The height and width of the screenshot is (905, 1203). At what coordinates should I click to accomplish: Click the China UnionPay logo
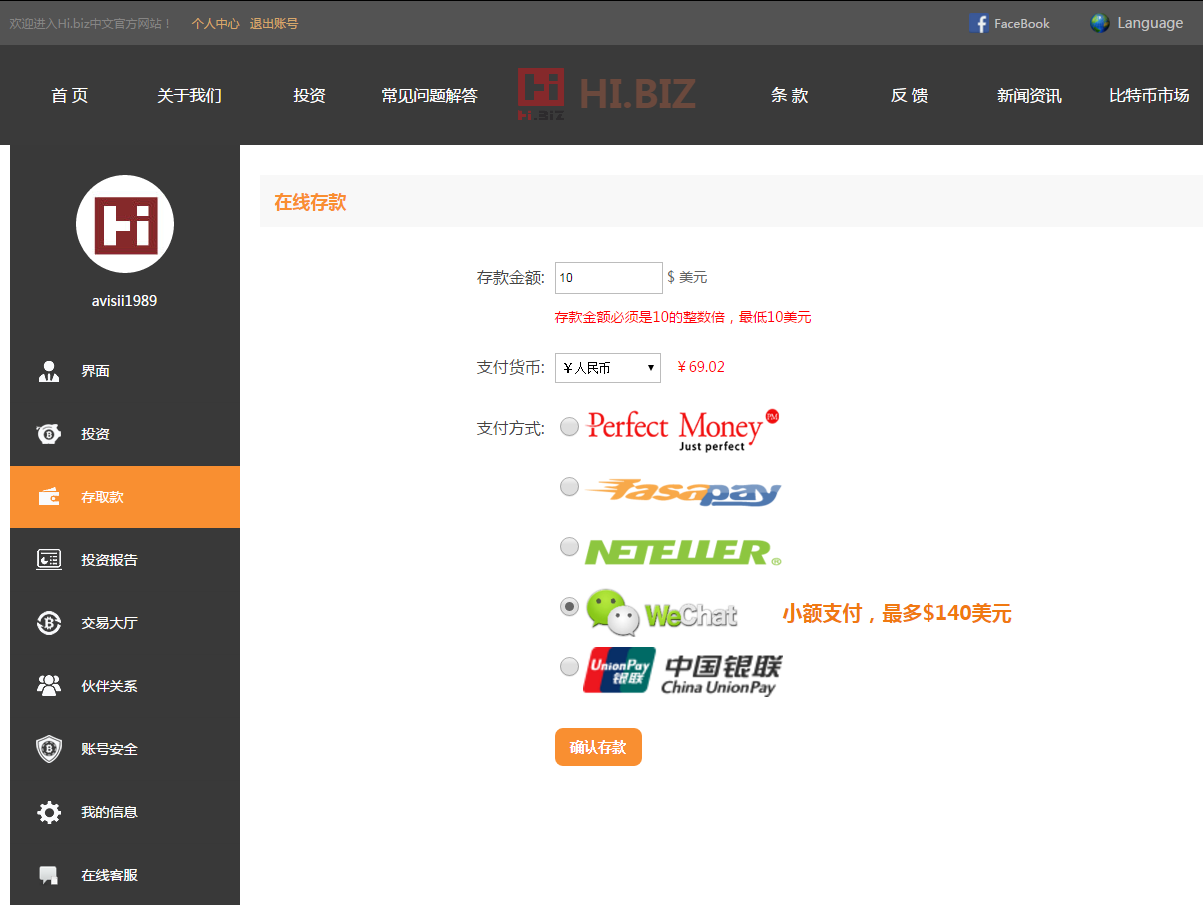pyautogui.click(x=683, y=670)
